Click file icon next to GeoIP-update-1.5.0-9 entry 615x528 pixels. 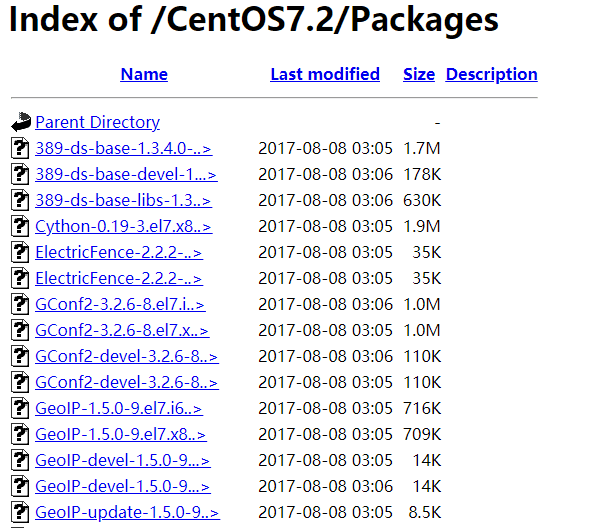coord(21,512)
